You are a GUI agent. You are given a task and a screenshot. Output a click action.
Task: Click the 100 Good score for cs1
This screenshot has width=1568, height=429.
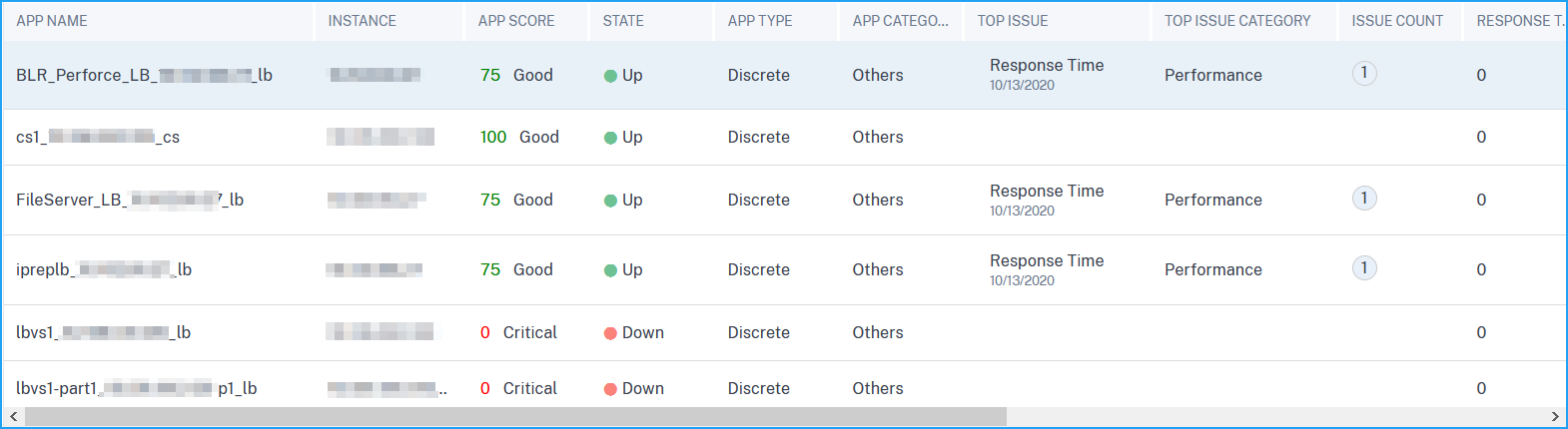[519, 137]
